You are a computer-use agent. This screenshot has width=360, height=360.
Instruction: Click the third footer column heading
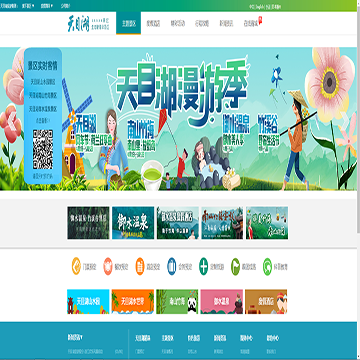(x=194, y=338)
